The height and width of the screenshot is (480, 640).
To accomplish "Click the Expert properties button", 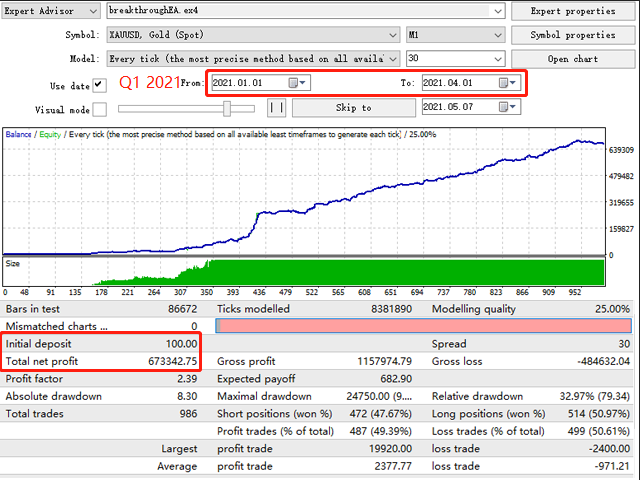I will point(573,11).
